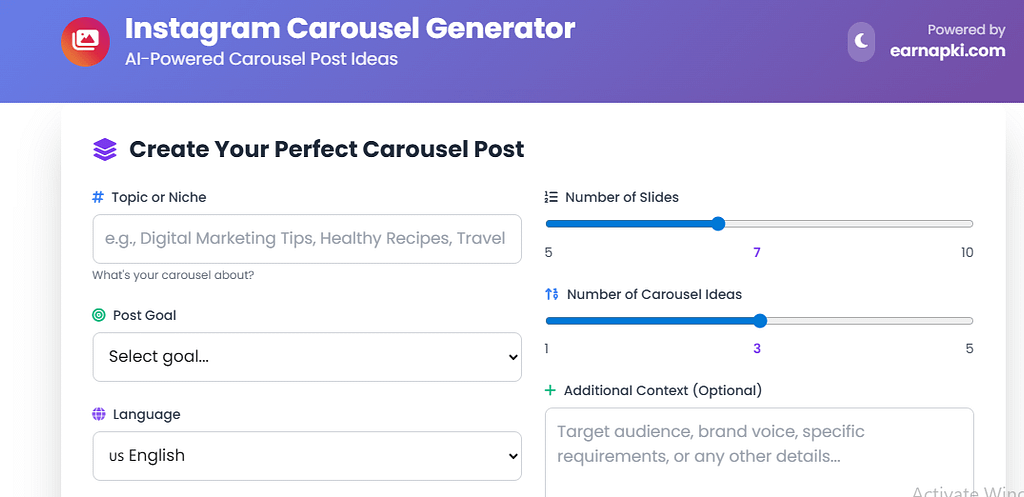This screenshot has width=1024, height=497.
Task: Click the list icon beside Number of Slides
Action: point(551,197)
